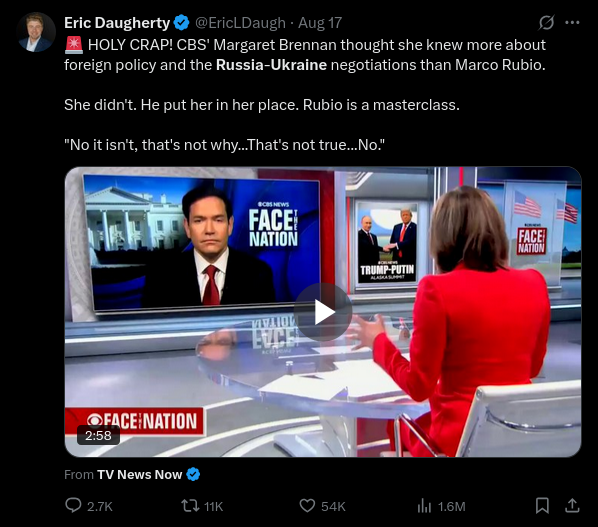Open the three-dot more options menu
This screenshot has height=527, width=598.
(x=572, y=23)
